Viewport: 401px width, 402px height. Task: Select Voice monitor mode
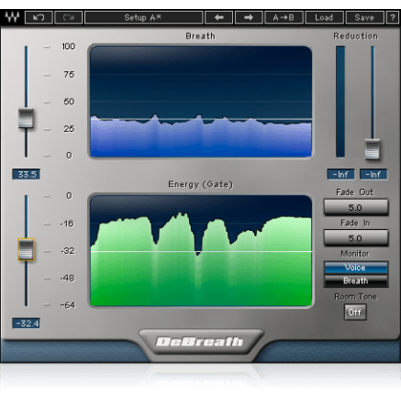tap(356, 268)
